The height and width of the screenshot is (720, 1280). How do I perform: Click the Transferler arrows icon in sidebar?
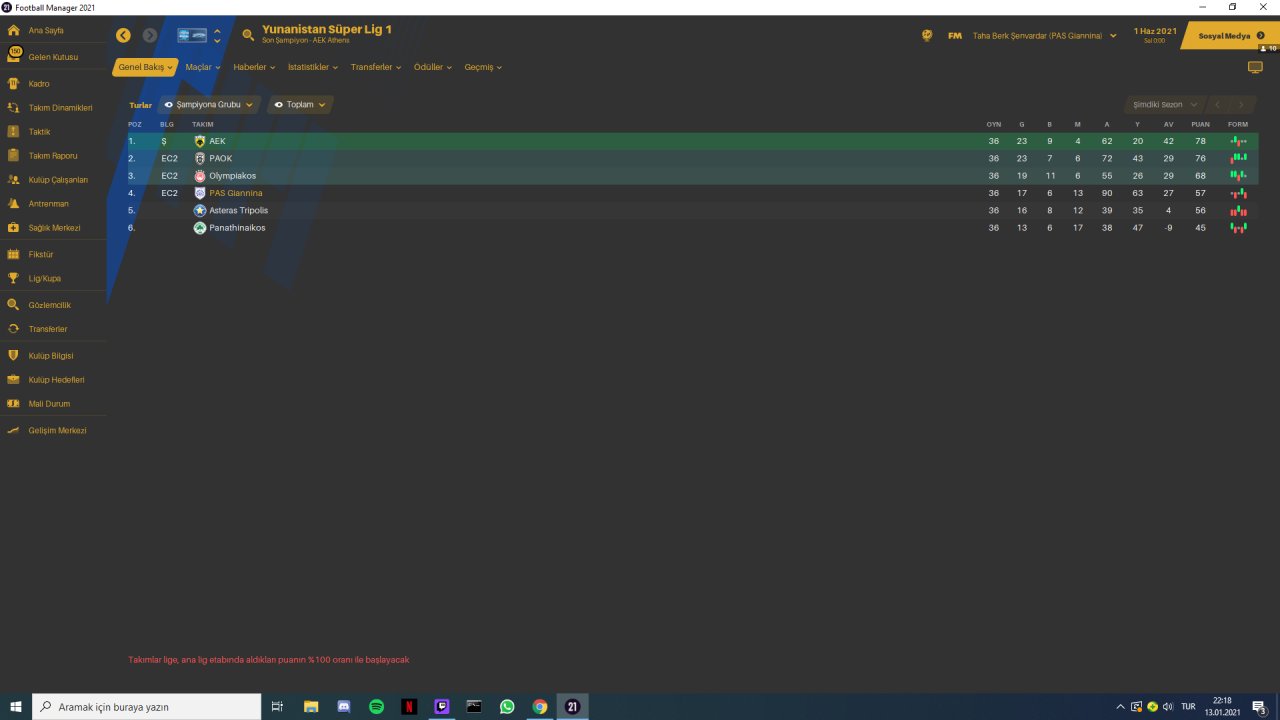[x=14, y=329]
